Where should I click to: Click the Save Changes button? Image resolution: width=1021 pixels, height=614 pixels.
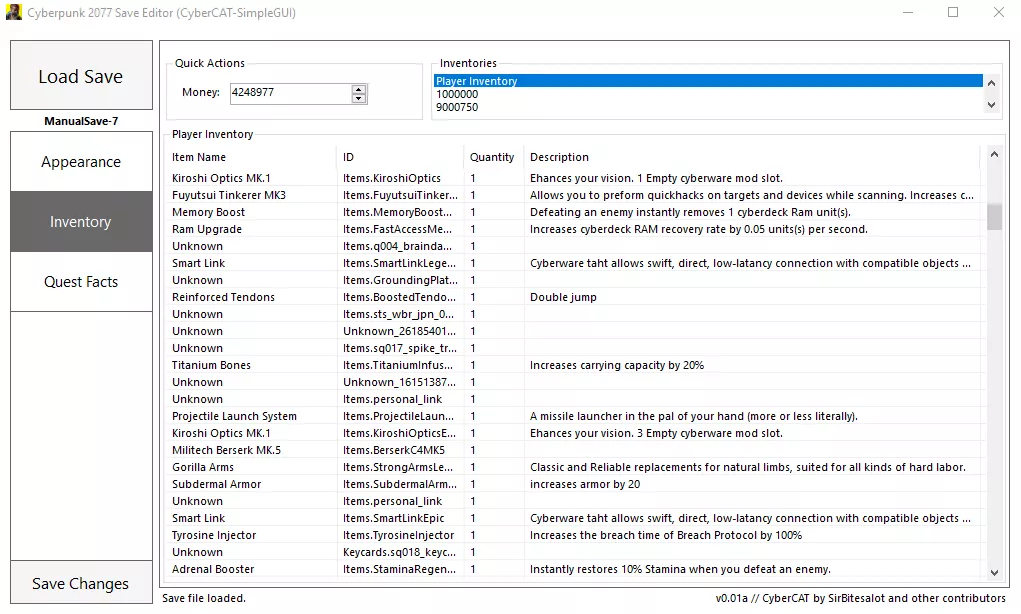pyautogui.click(x=81, y=583)
